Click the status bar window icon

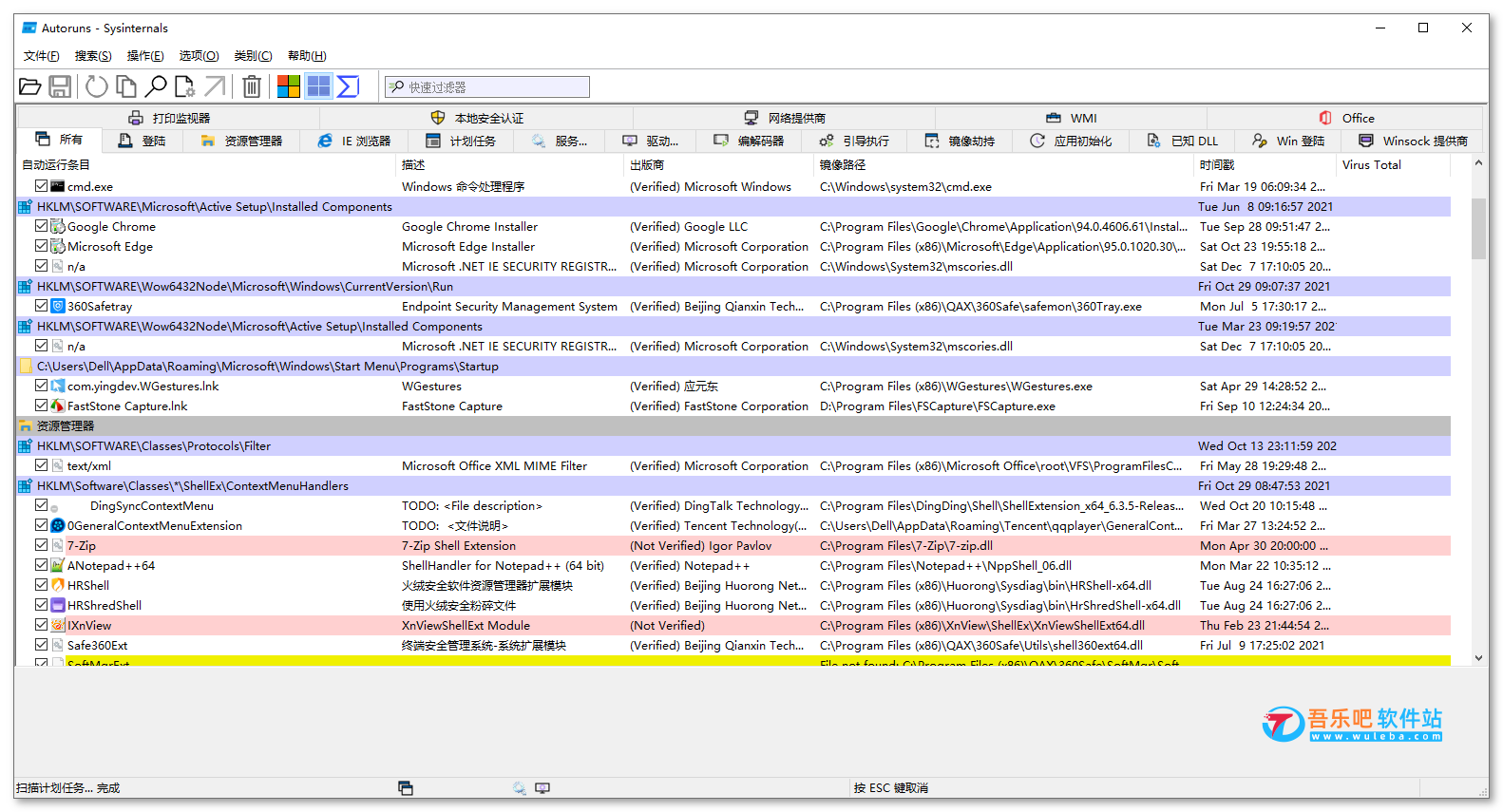pyautogui.click(x=406, y=788)
